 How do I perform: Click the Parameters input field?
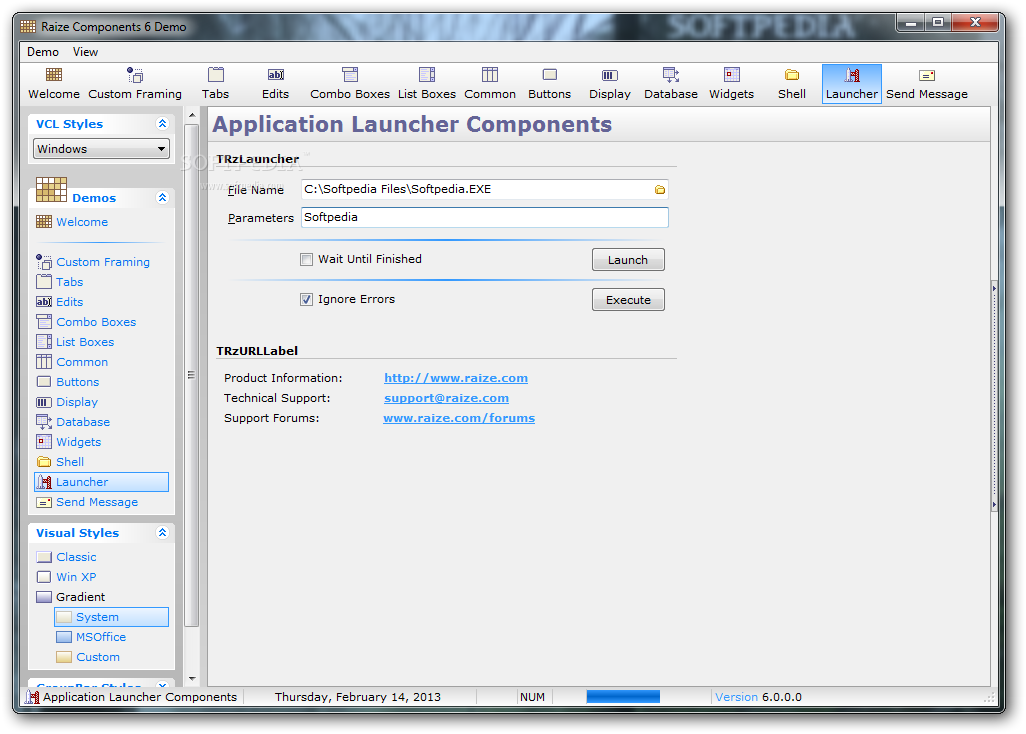click(x=485, y=217)
